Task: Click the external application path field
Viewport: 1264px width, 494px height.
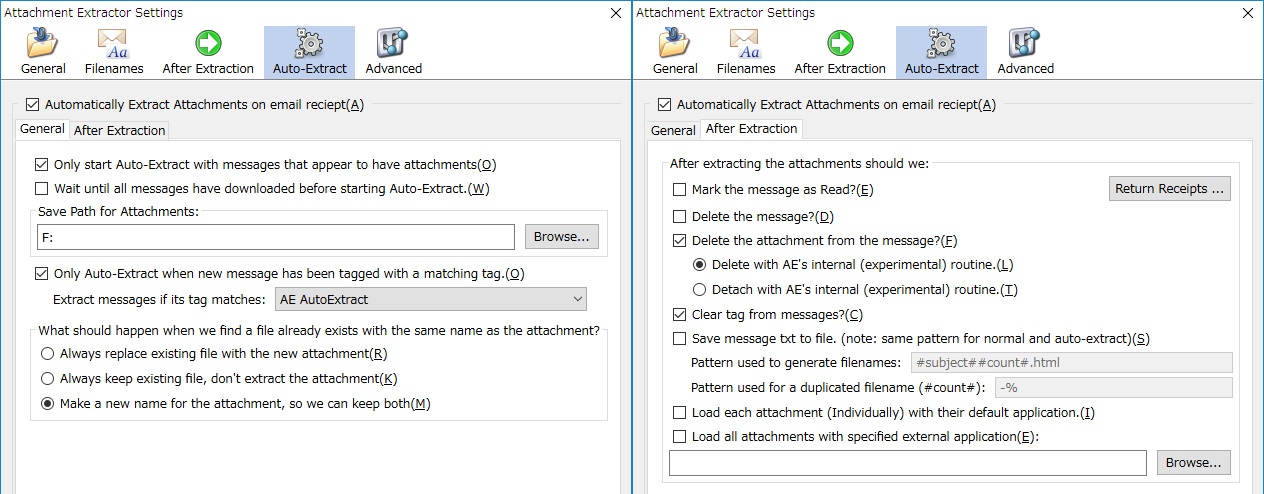Action: pyautogui.click(x=907, y=462)
